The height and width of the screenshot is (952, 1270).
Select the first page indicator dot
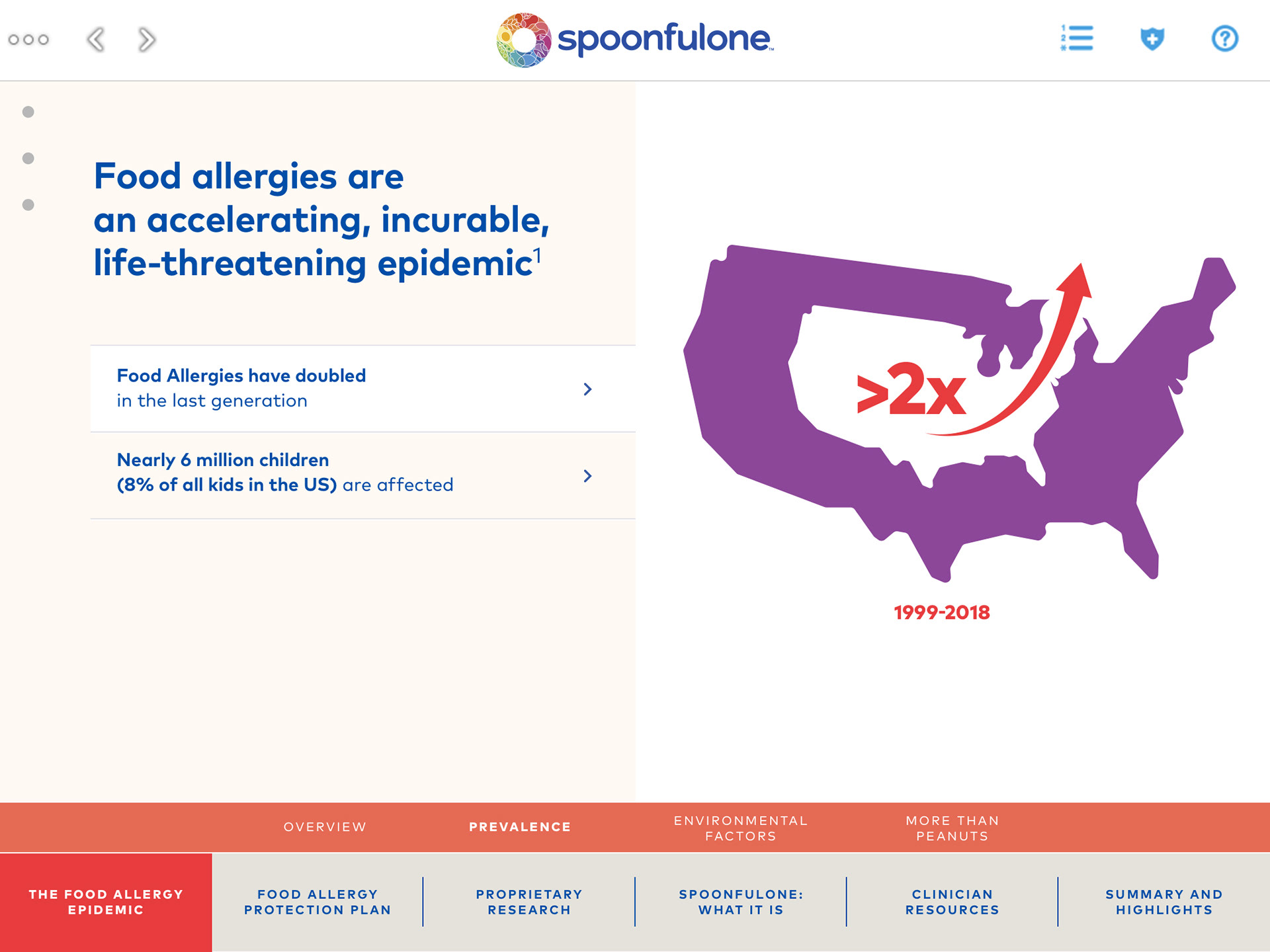click(x=28, y=112)
